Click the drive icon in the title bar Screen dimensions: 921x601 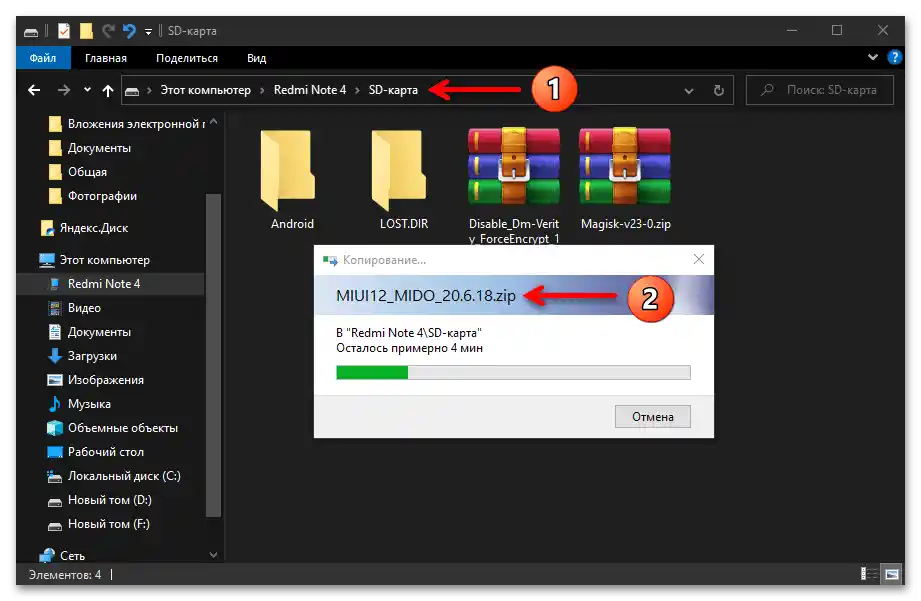[x=31, y=31]
